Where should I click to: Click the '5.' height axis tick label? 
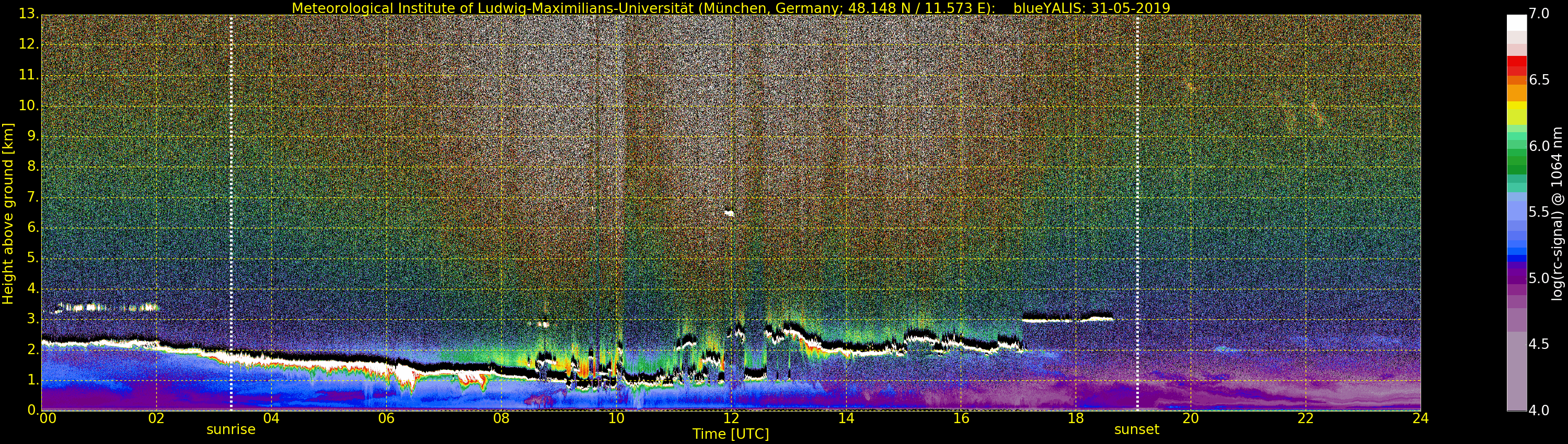pos(33,258)
